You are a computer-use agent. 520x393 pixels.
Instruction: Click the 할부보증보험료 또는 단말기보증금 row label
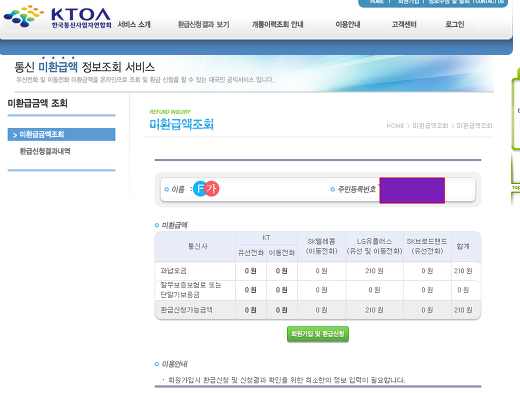tap(191, 290)
